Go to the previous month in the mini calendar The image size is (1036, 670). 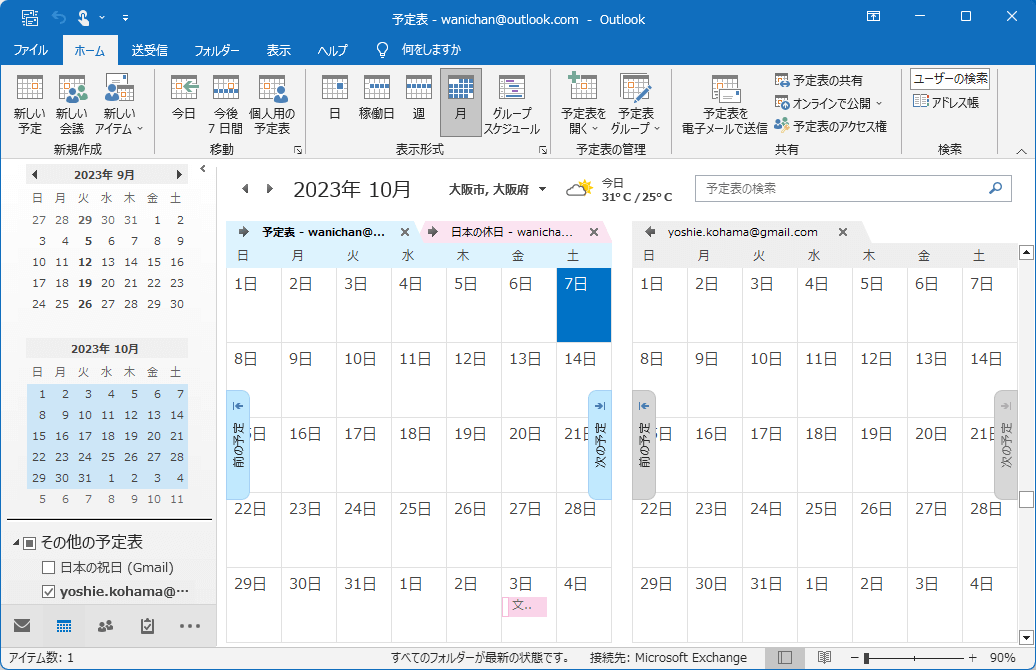click(34, 174)
